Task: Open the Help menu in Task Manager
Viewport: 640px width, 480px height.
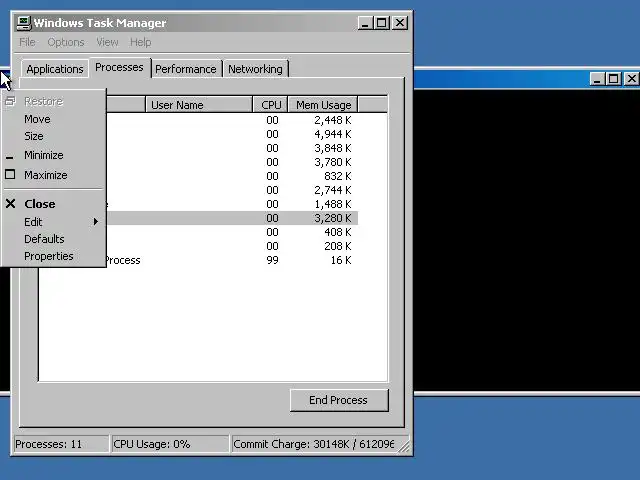Action: [x=140, y=42]
